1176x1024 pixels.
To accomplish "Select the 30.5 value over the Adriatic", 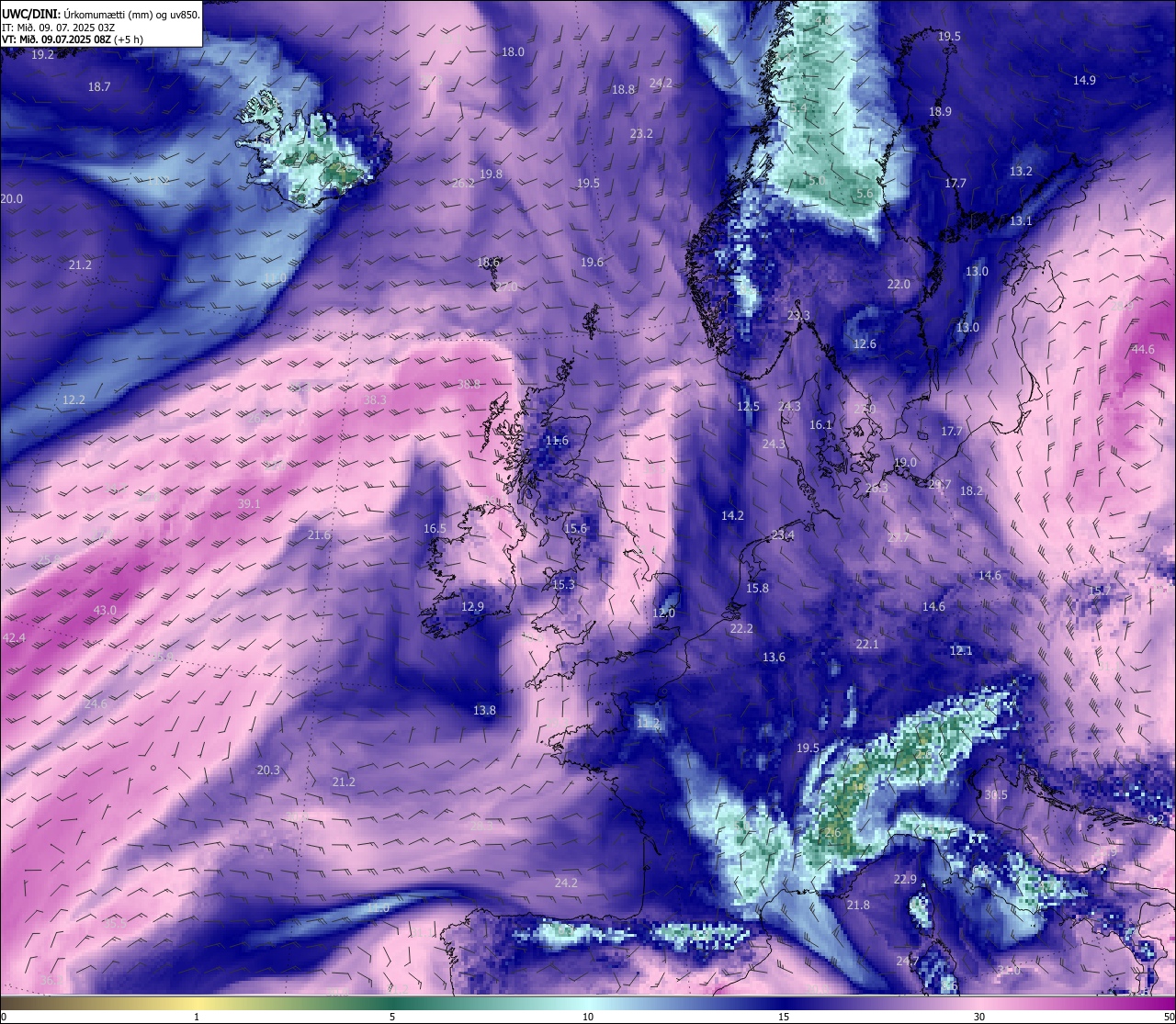I will 996,795.
